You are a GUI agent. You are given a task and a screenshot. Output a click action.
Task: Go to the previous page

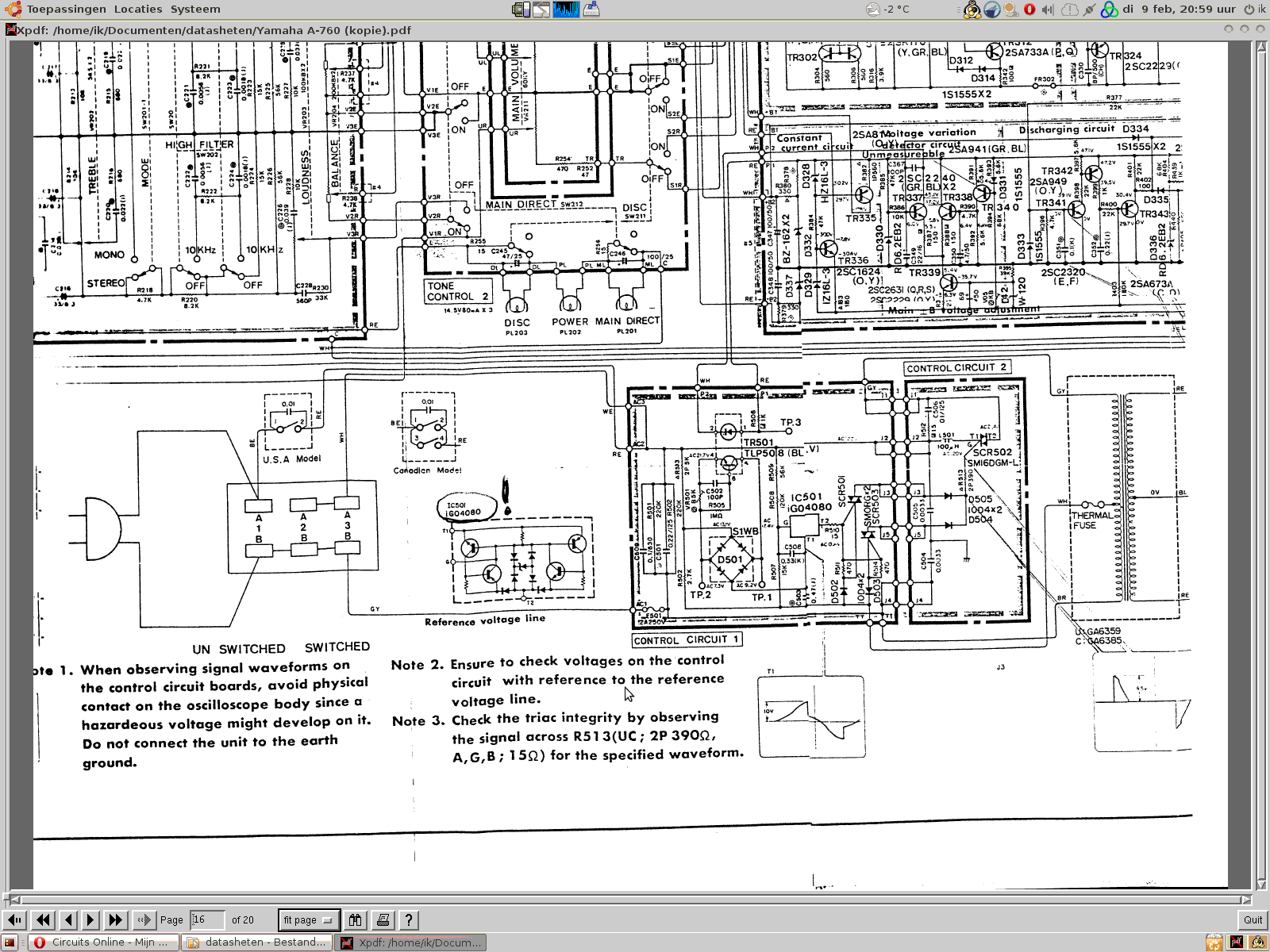(68, 919)
